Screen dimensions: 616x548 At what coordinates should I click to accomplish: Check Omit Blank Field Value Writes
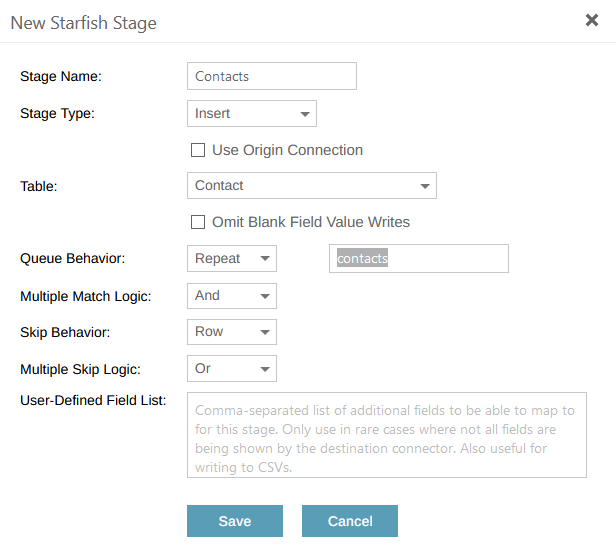198,222
